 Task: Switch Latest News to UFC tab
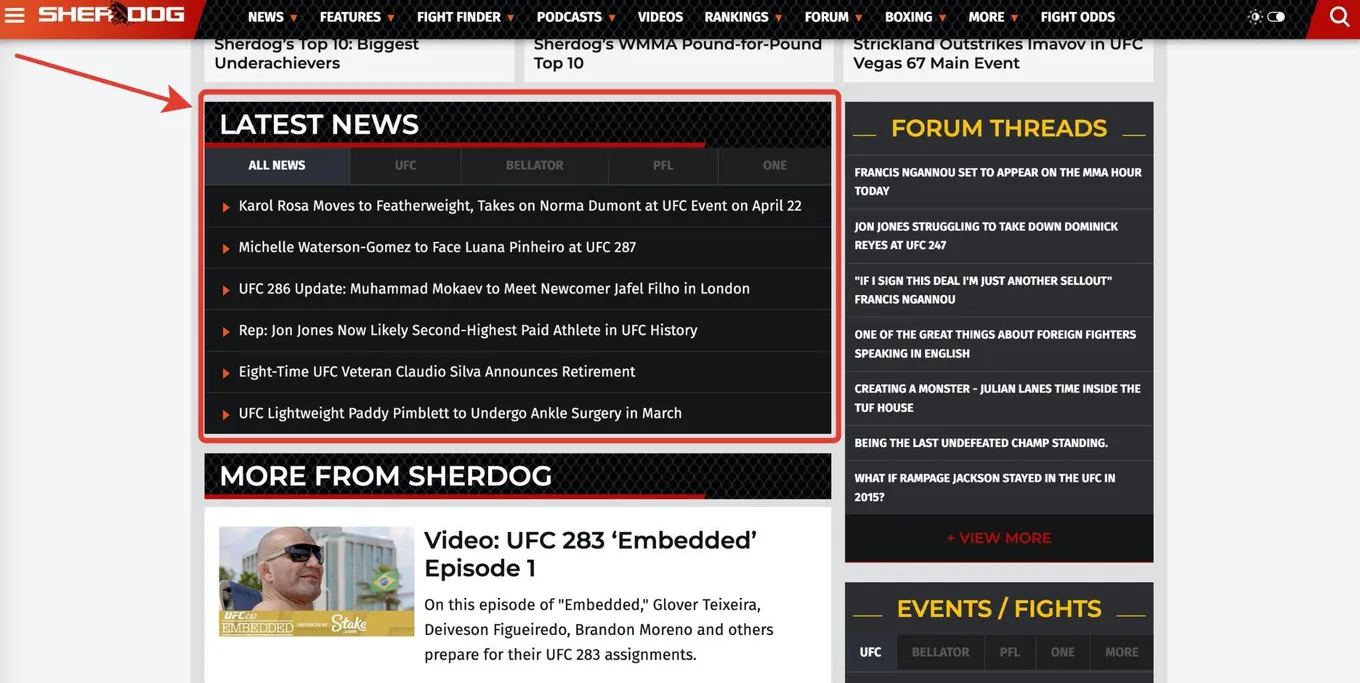[405, 166]
